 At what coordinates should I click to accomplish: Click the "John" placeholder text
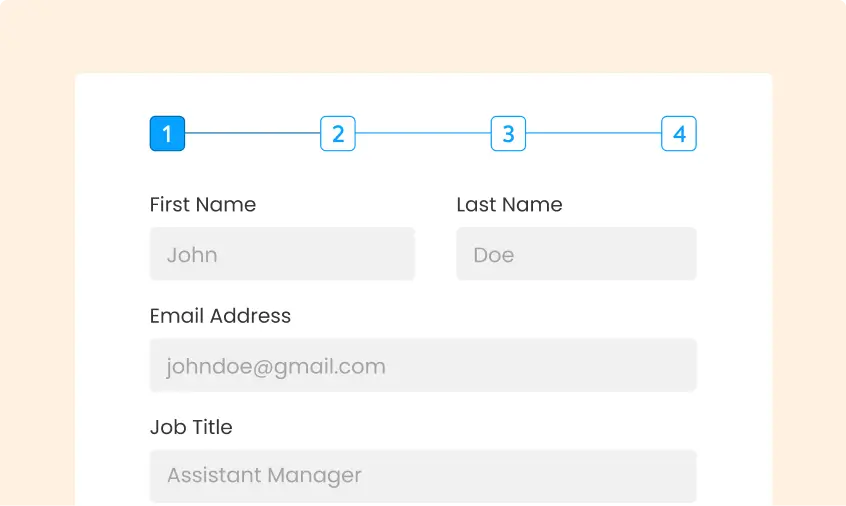[192, 255]
